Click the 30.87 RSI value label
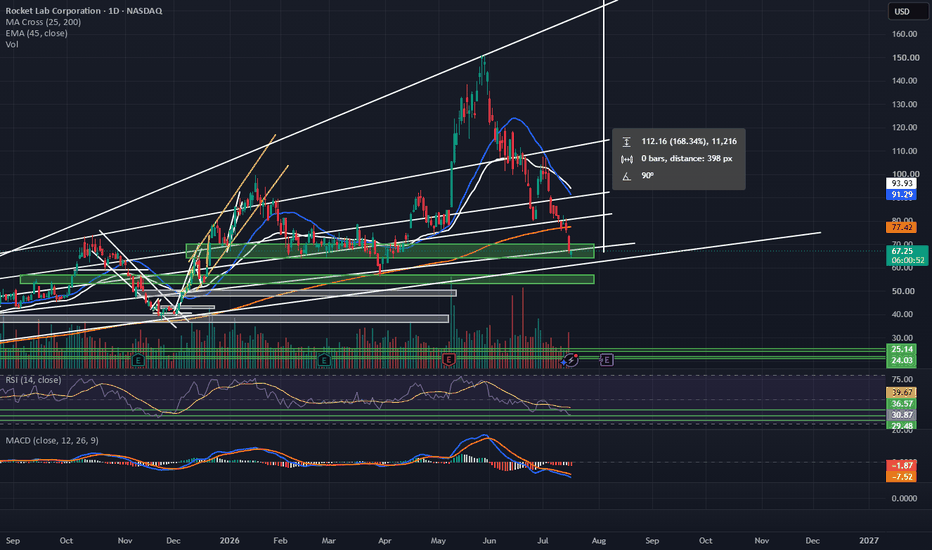The width and height of the screenshot is (932, 550). pos(901,415)
